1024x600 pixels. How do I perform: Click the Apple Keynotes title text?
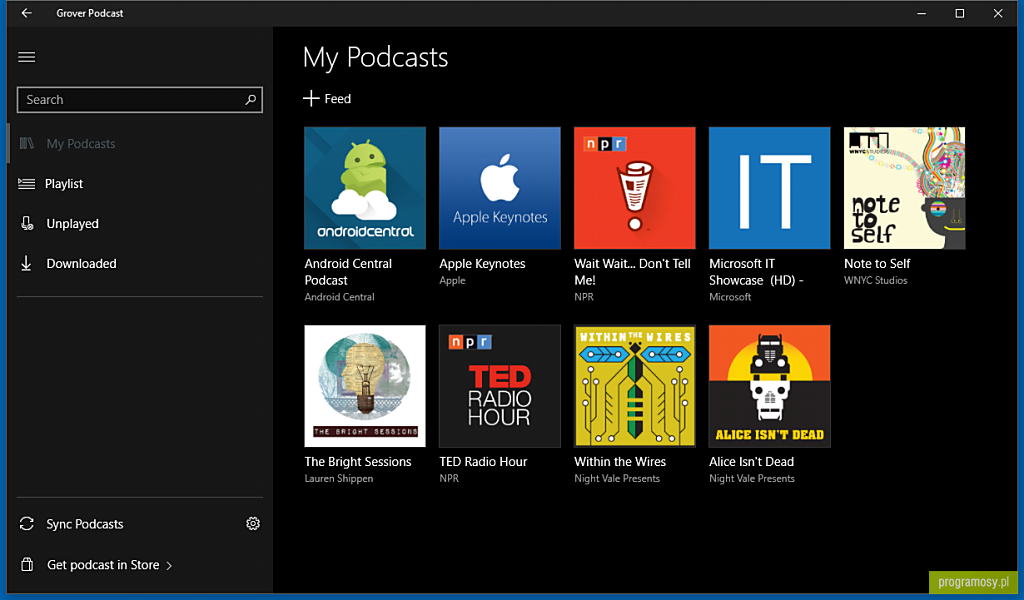click(x=482, y=264)
